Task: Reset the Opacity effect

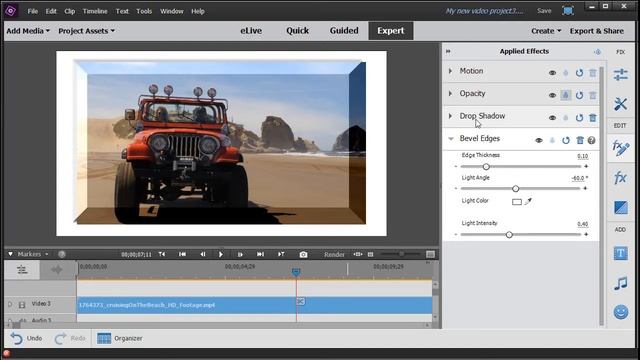Action: 579,96
